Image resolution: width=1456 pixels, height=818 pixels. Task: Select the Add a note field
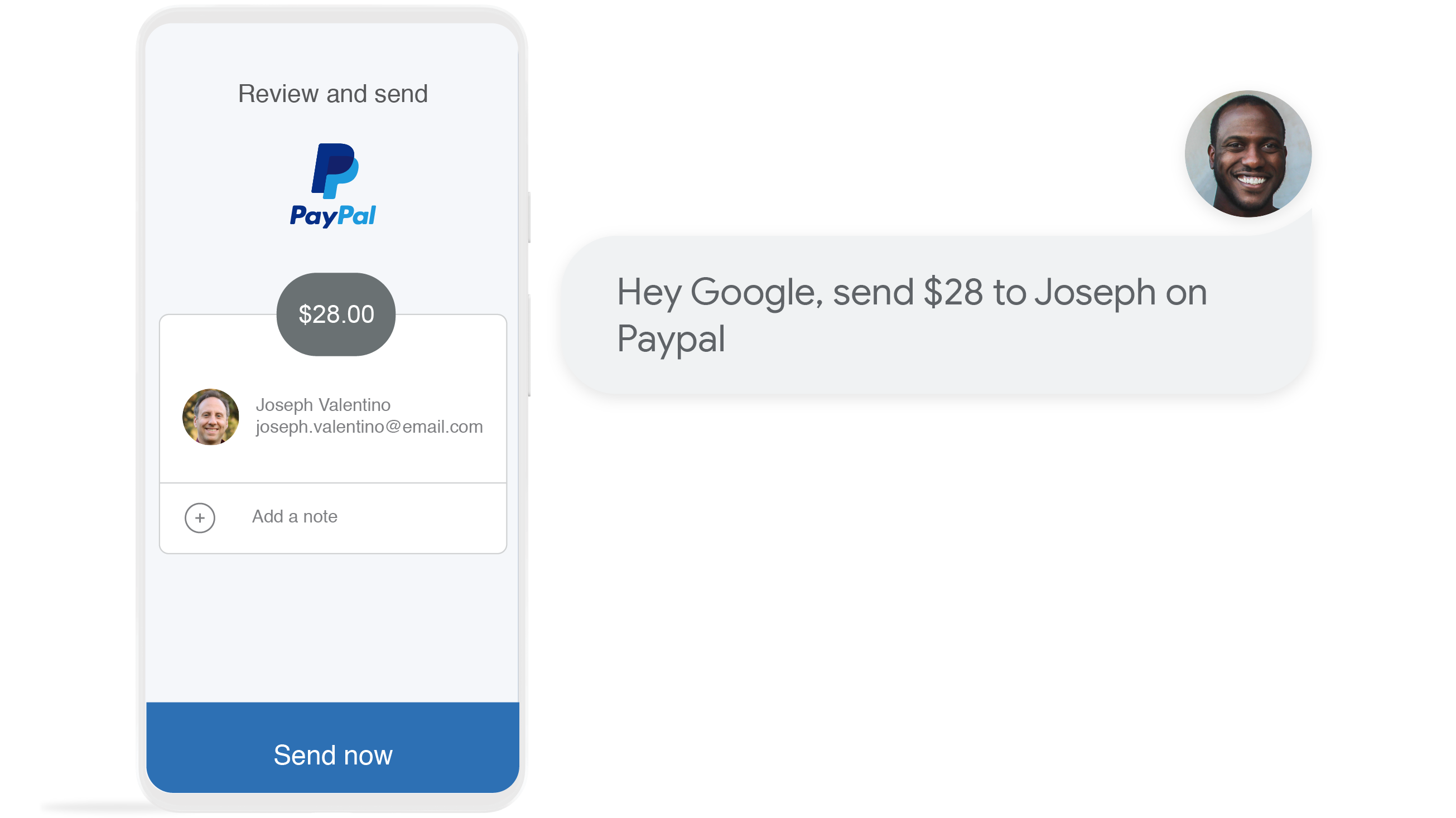295,516
